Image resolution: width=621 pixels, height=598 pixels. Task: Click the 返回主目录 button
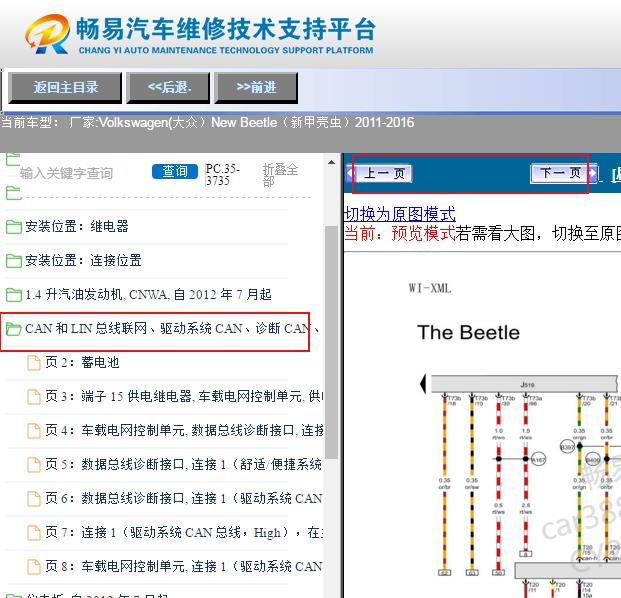pyautogui.click(x=65, y=88)
